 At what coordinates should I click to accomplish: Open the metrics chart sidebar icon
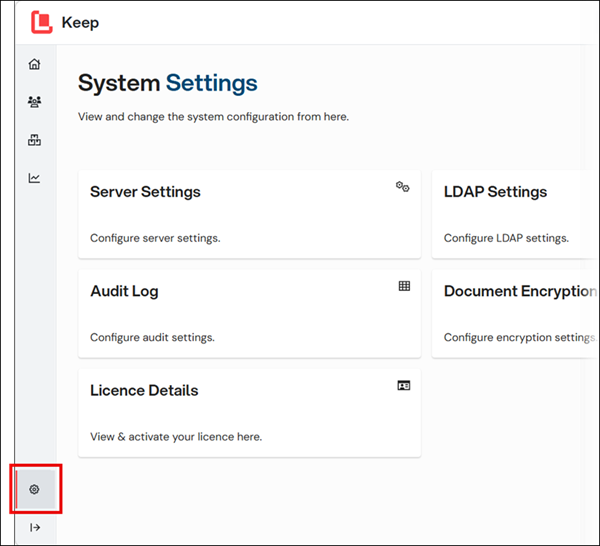point(34,178)
